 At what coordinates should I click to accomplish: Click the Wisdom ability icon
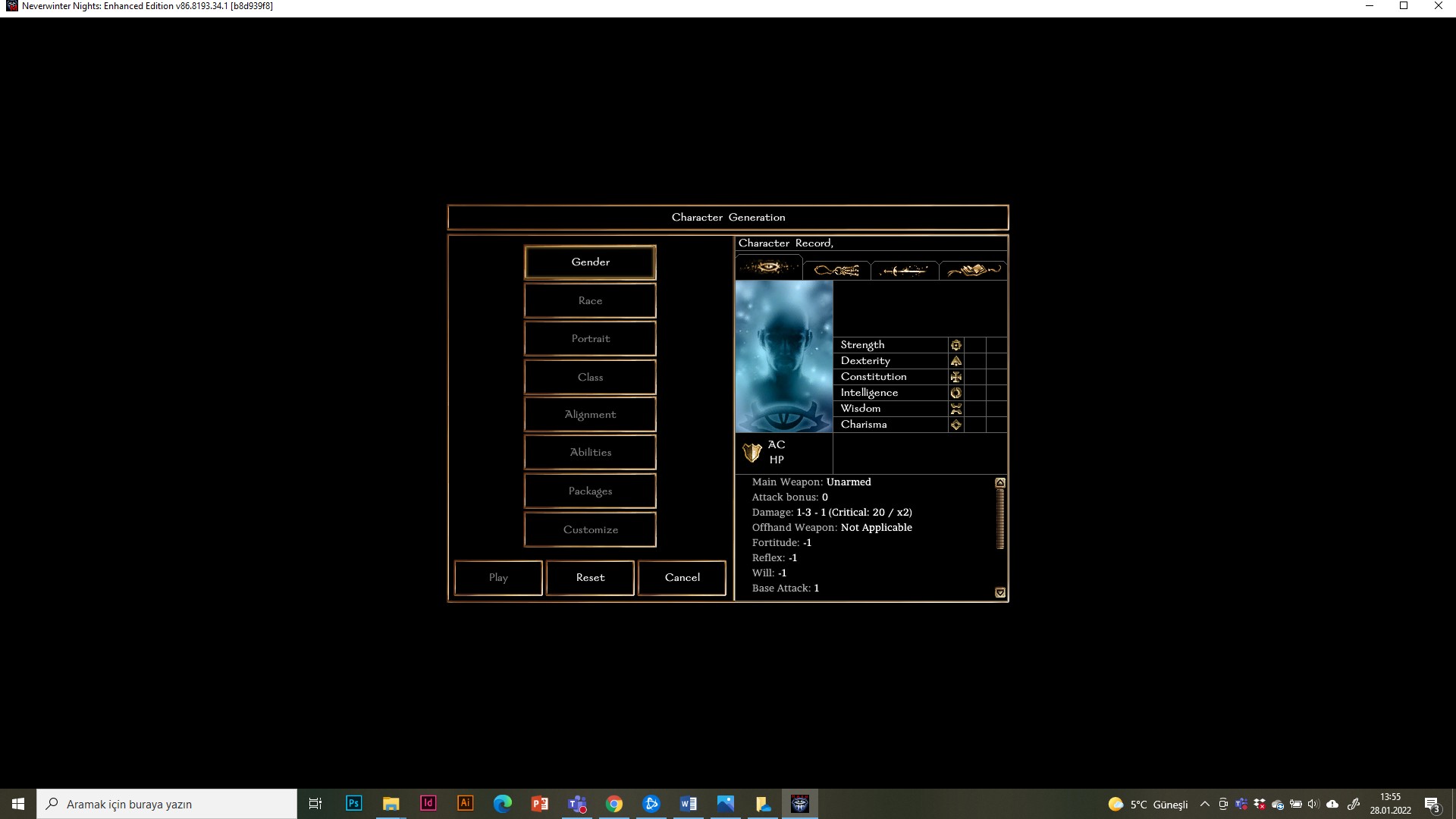(955, 409)
